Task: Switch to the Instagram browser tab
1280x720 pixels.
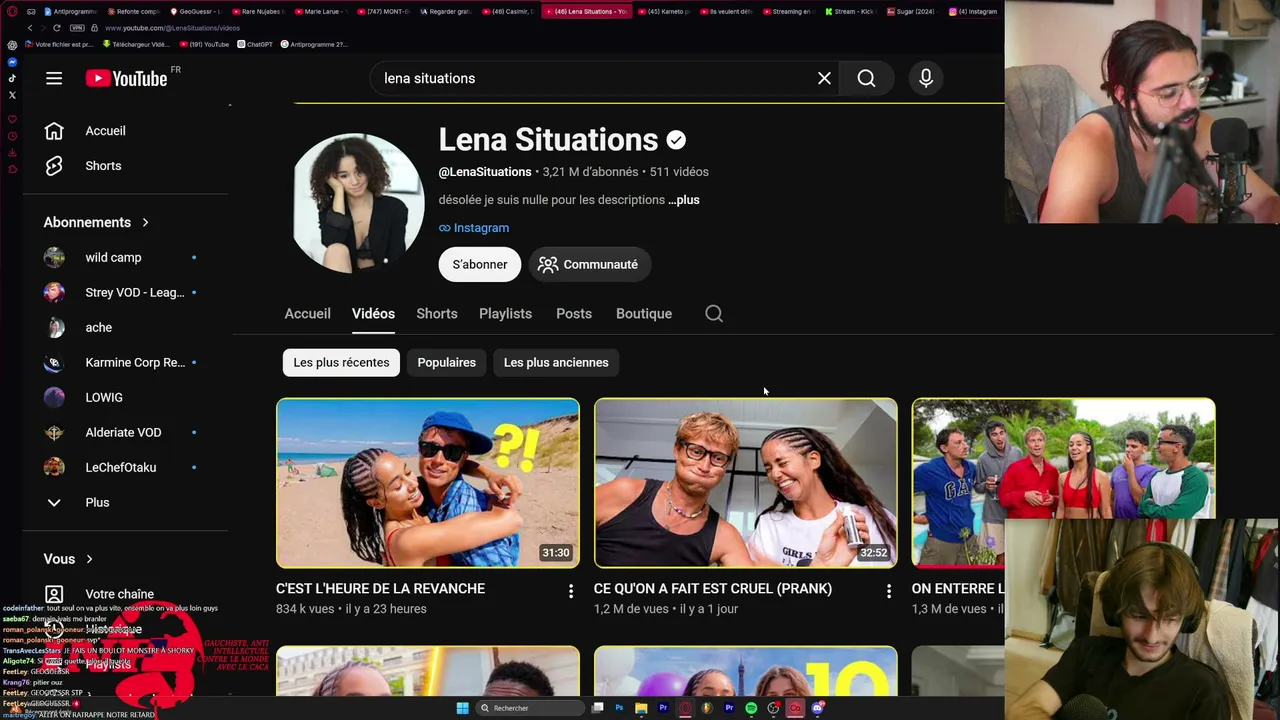Action: tap(972, 11)
